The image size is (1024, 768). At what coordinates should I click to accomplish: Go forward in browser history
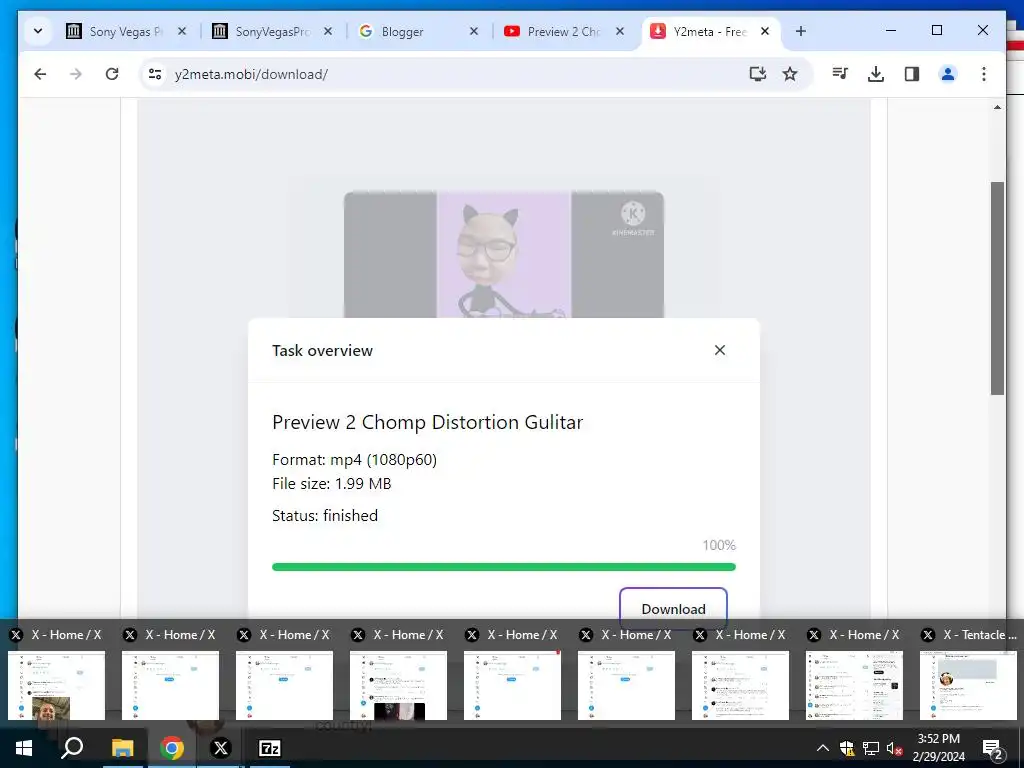(76, 74)
